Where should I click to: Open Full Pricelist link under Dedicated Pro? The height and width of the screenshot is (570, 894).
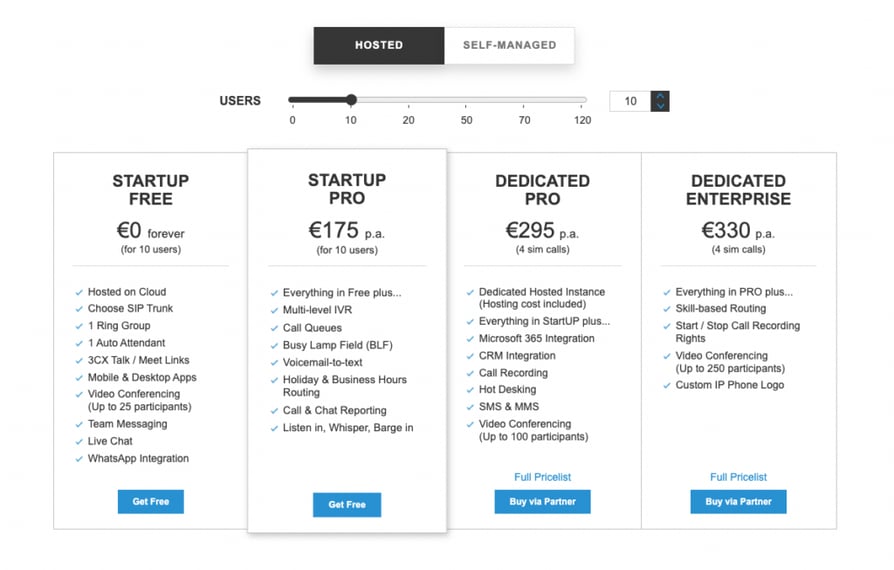pos(542,477)
